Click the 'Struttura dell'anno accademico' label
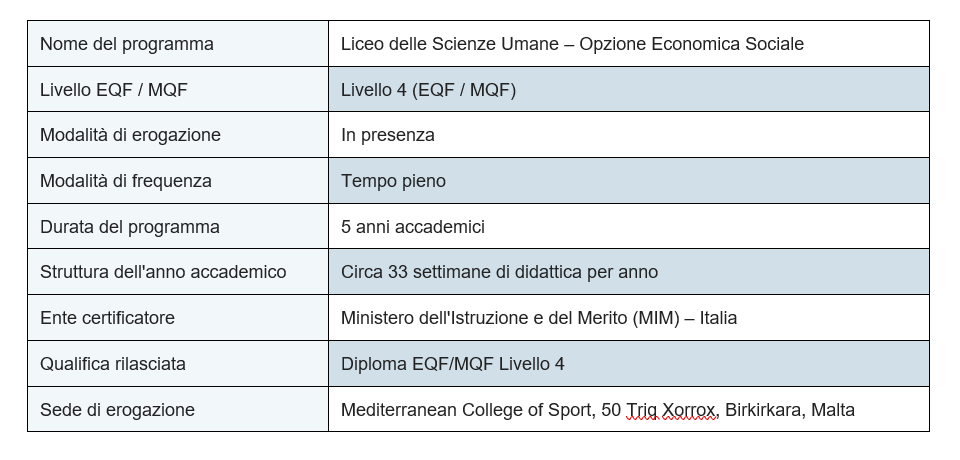 point(163,272)
